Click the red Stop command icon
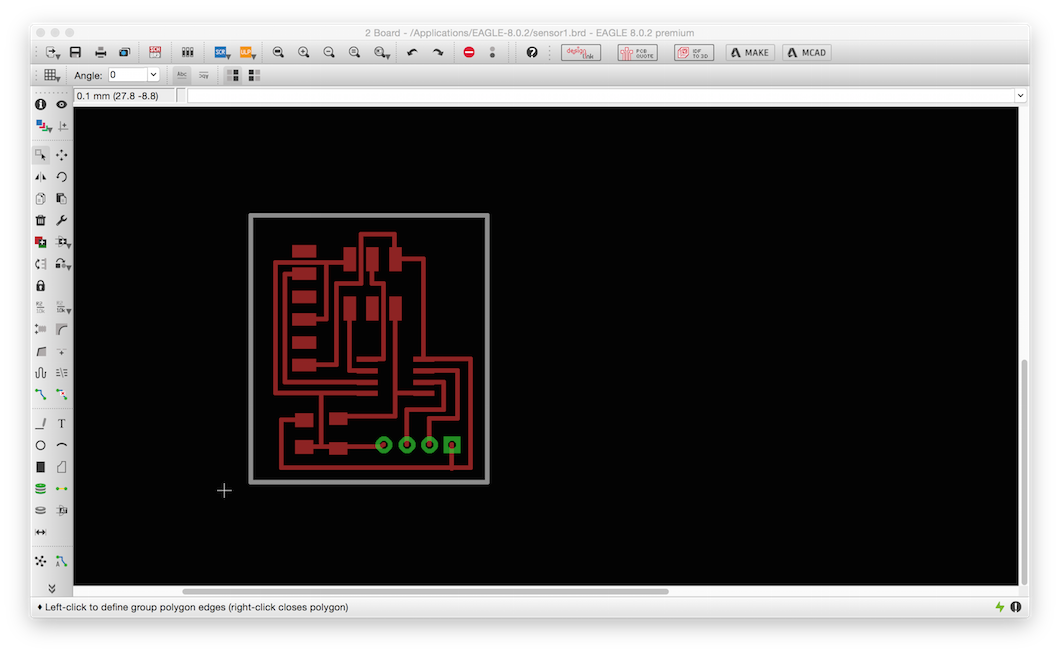Viewport: 1060px width, 654px height. (468, 53)
